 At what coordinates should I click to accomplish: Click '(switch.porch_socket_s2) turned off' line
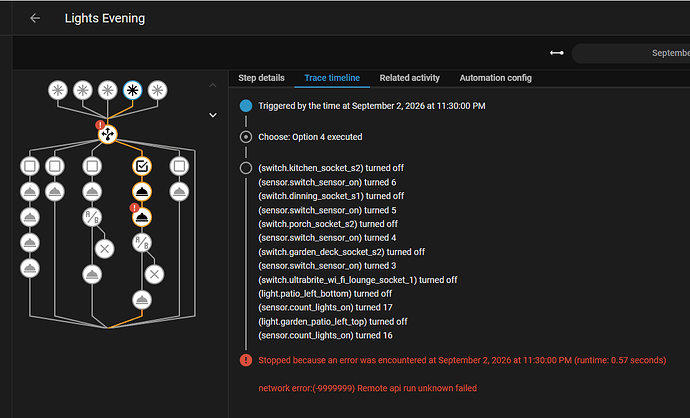coord(328,224)
